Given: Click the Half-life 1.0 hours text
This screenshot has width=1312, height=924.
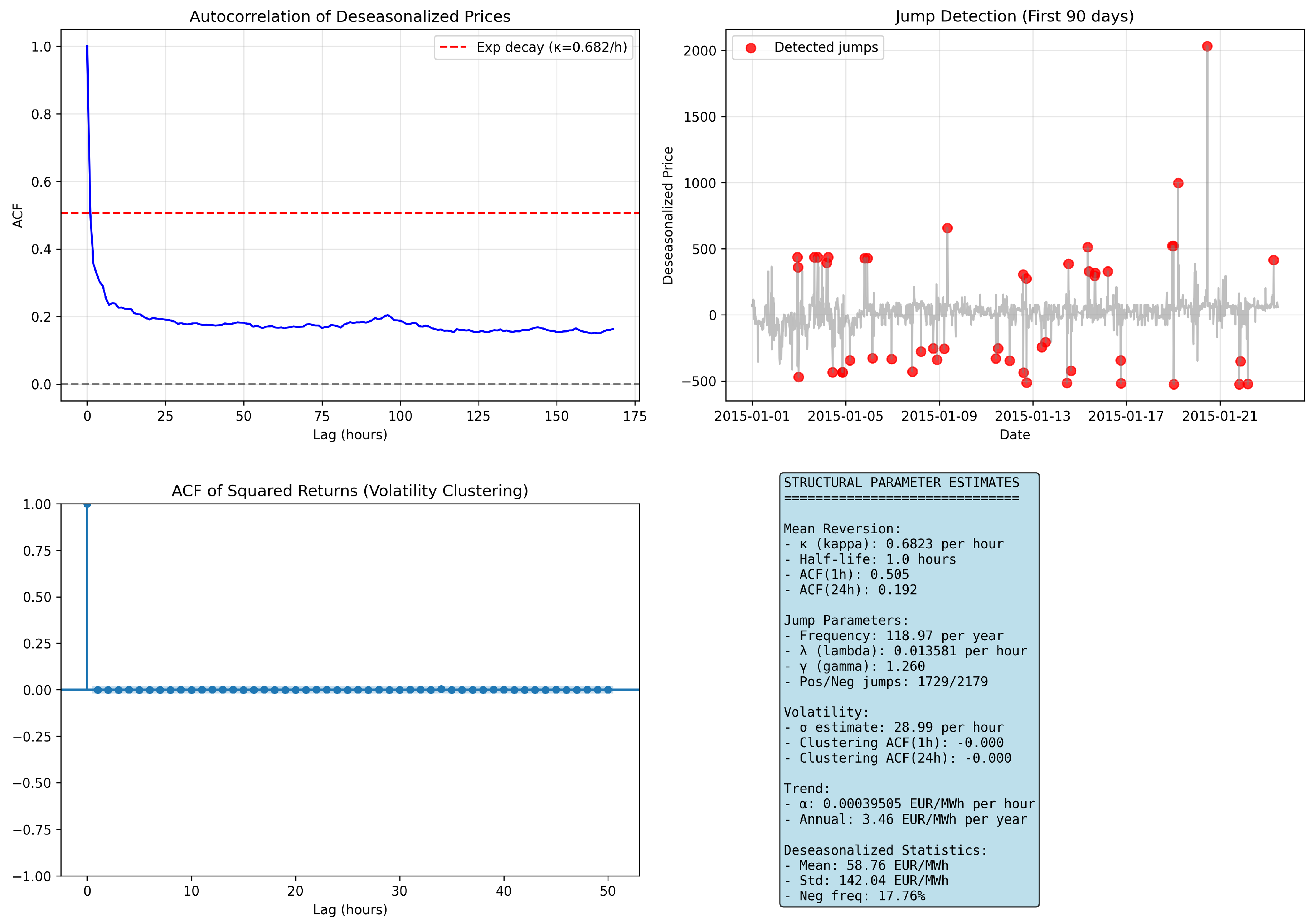Looking at the screenshot, I should (870, 559).
